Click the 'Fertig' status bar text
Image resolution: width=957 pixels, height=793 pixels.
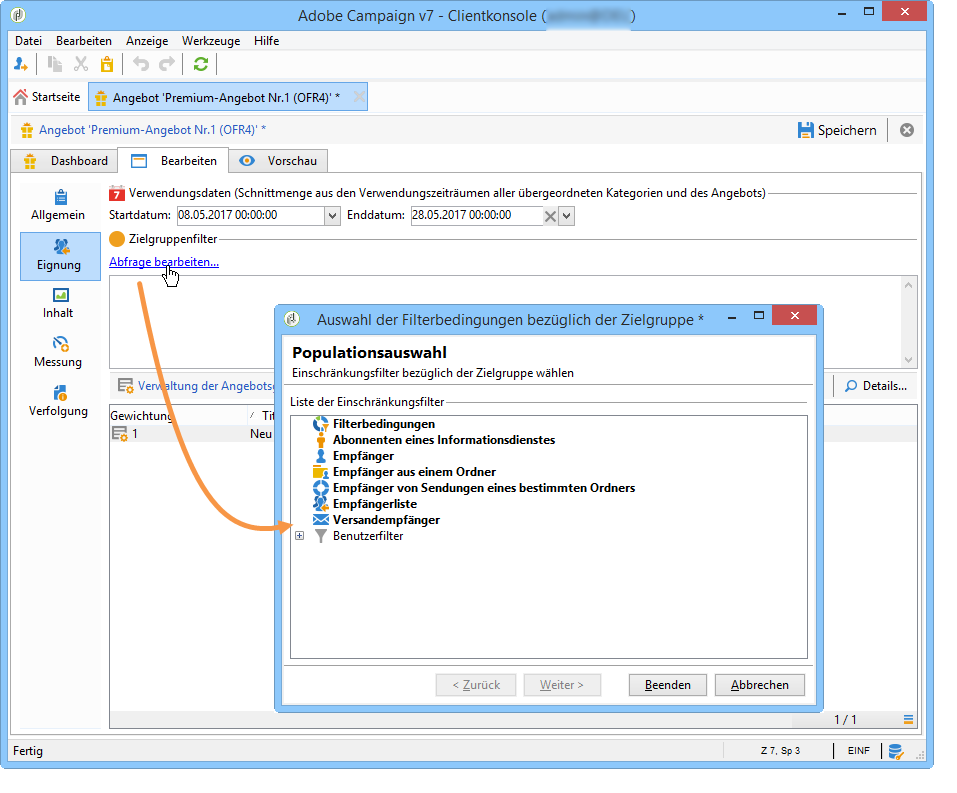tap(28, 750)
